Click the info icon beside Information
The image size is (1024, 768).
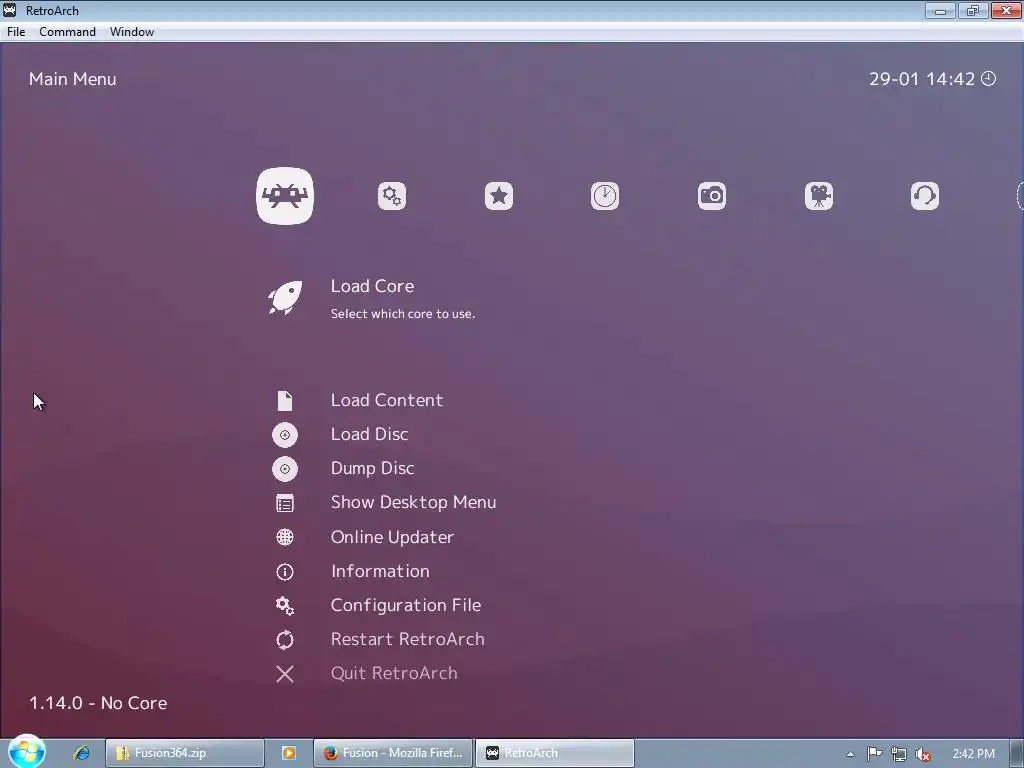(285, 572)
